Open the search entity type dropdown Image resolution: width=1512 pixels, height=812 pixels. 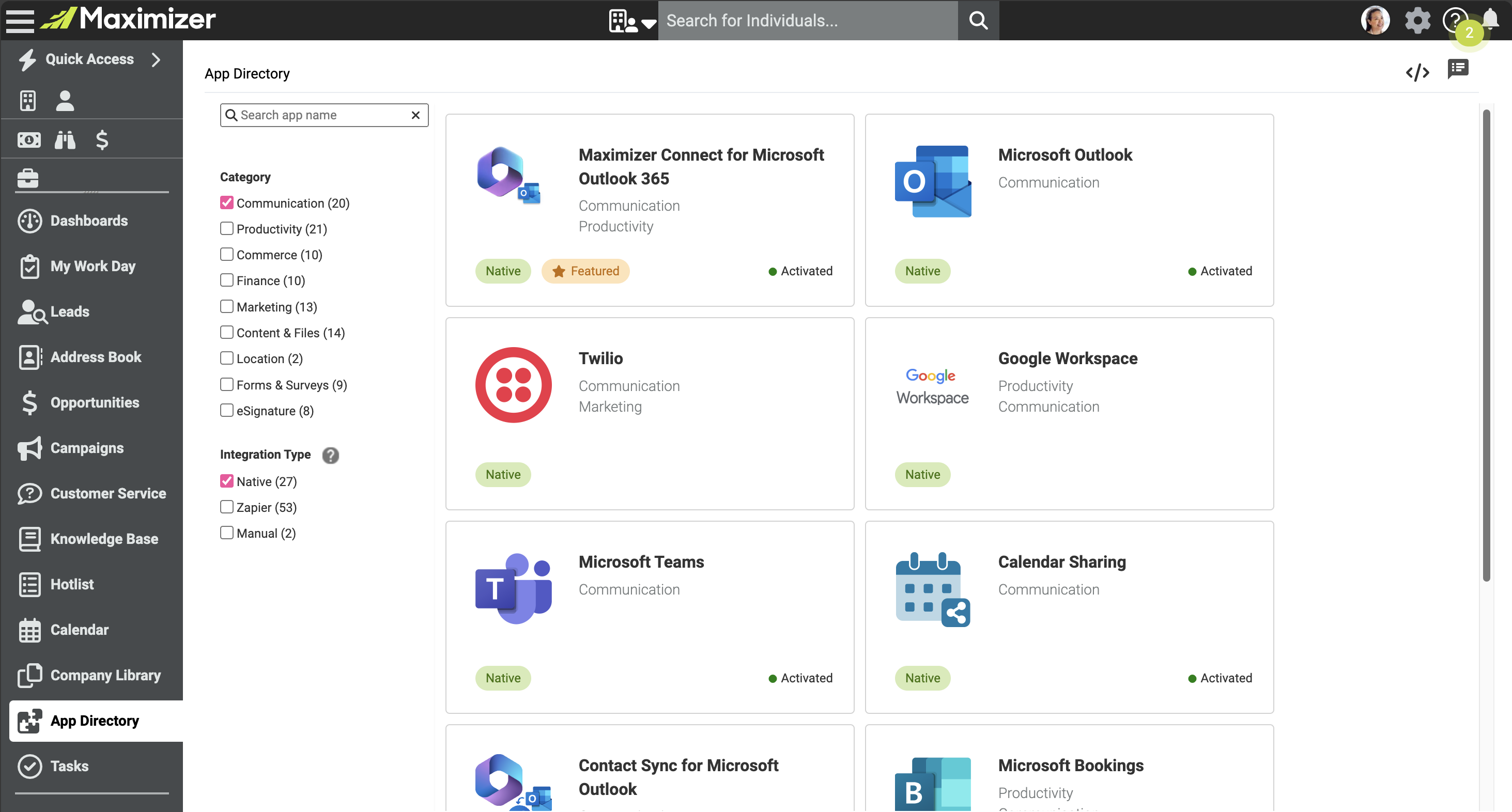click(632, 21)
